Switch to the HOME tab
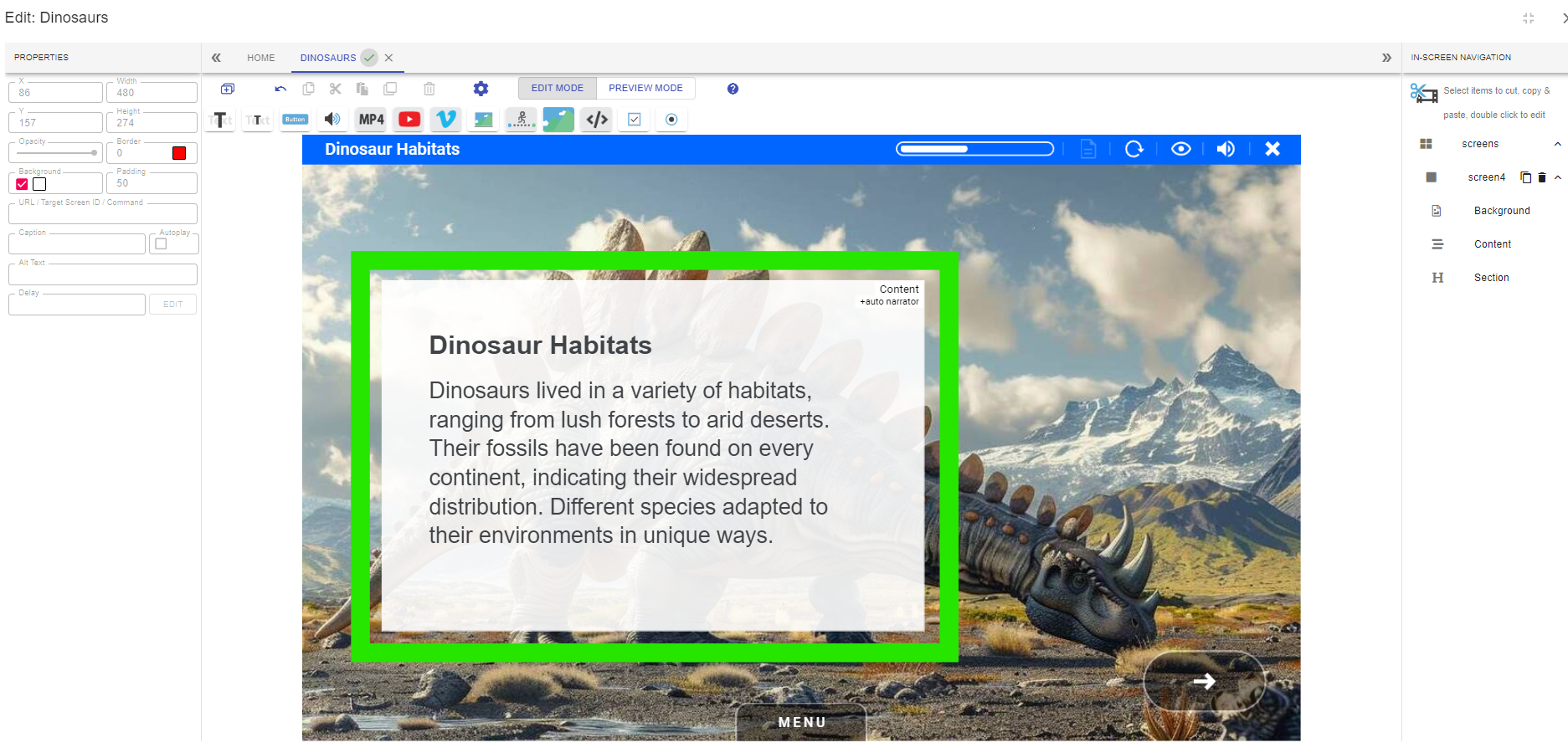The image size is (1568, 753). tap(261, 58)
